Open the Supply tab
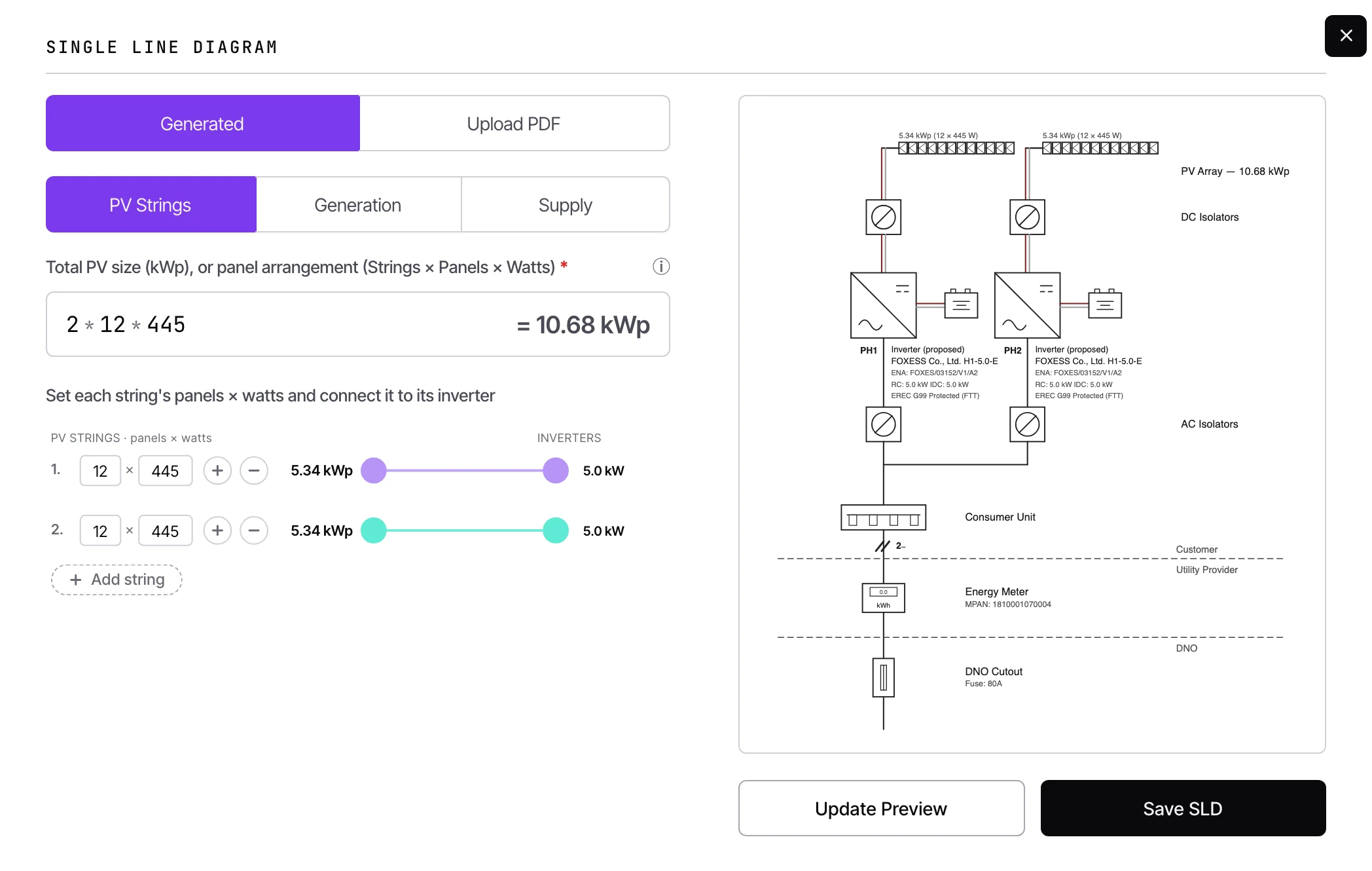Screen dimensions: 1372x871 coord(566,204)
